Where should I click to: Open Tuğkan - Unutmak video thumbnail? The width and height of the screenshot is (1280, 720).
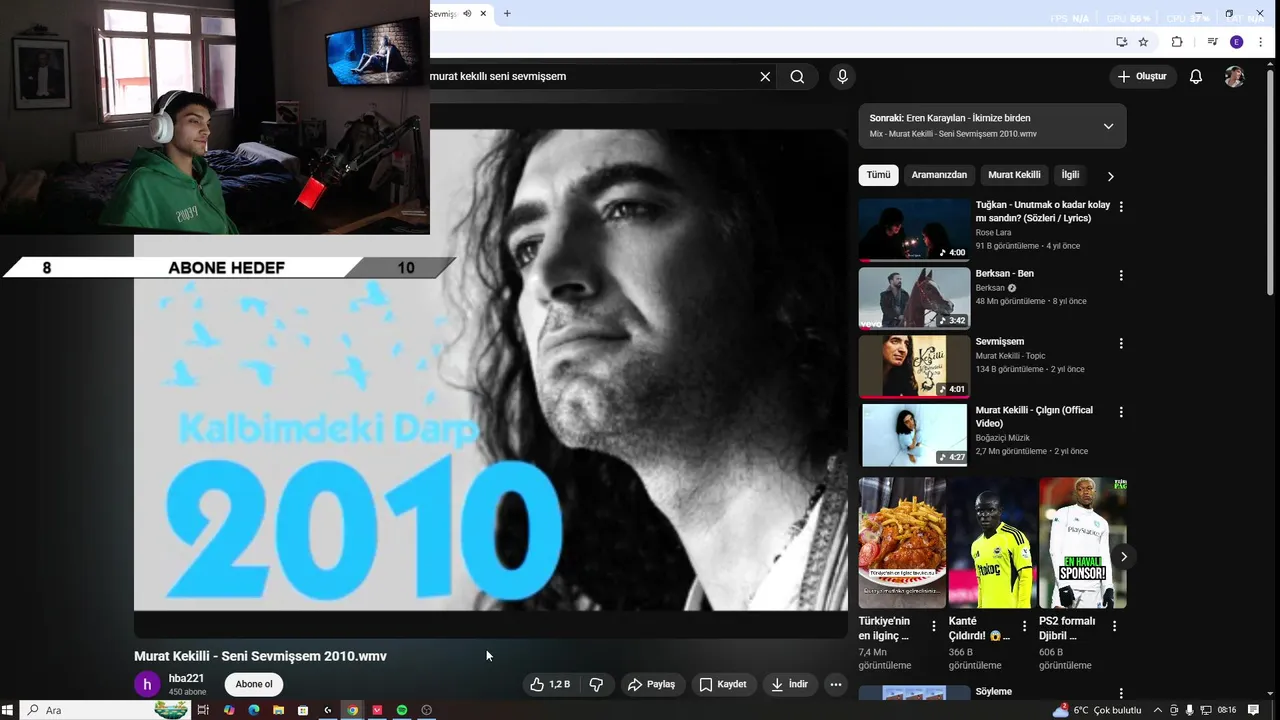pos(914,229)
